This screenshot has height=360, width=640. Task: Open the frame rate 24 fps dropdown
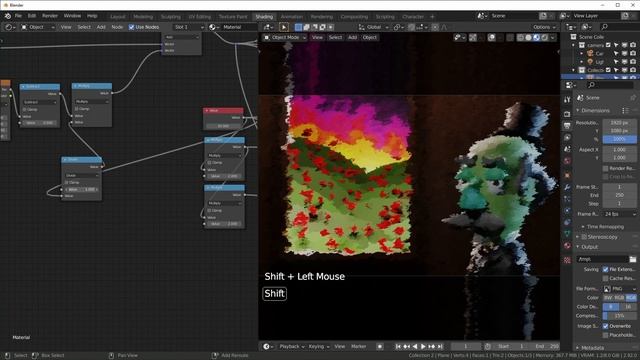pyautogui.click(x=620, y=214)
